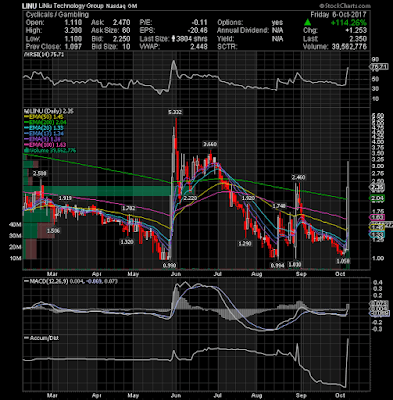This screenshot has width=393, height=400.
Task: Click the LINU ticker symbol in the header
Action: (29, 6)
